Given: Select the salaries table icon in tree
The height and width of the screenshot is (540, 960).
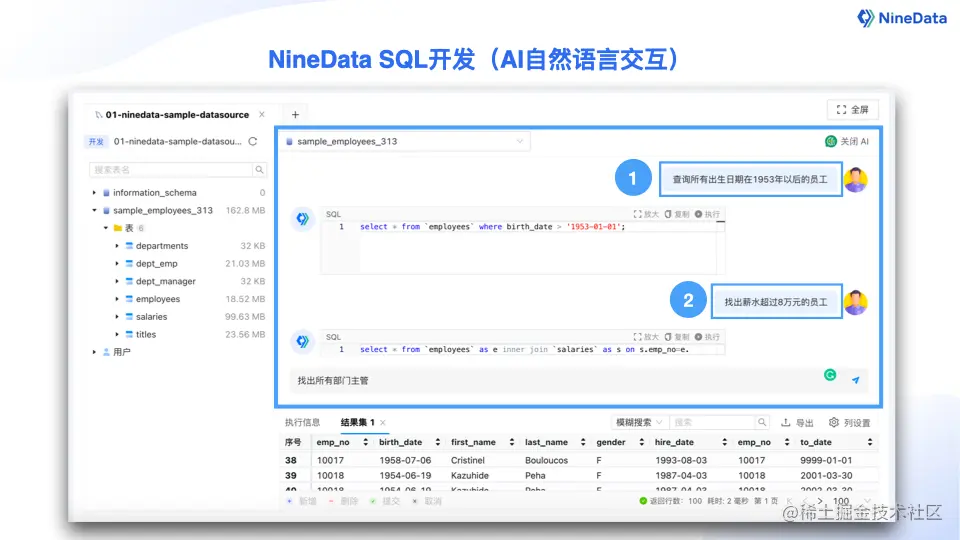Looking at the screenshot, I should click(x=129, y=317).
